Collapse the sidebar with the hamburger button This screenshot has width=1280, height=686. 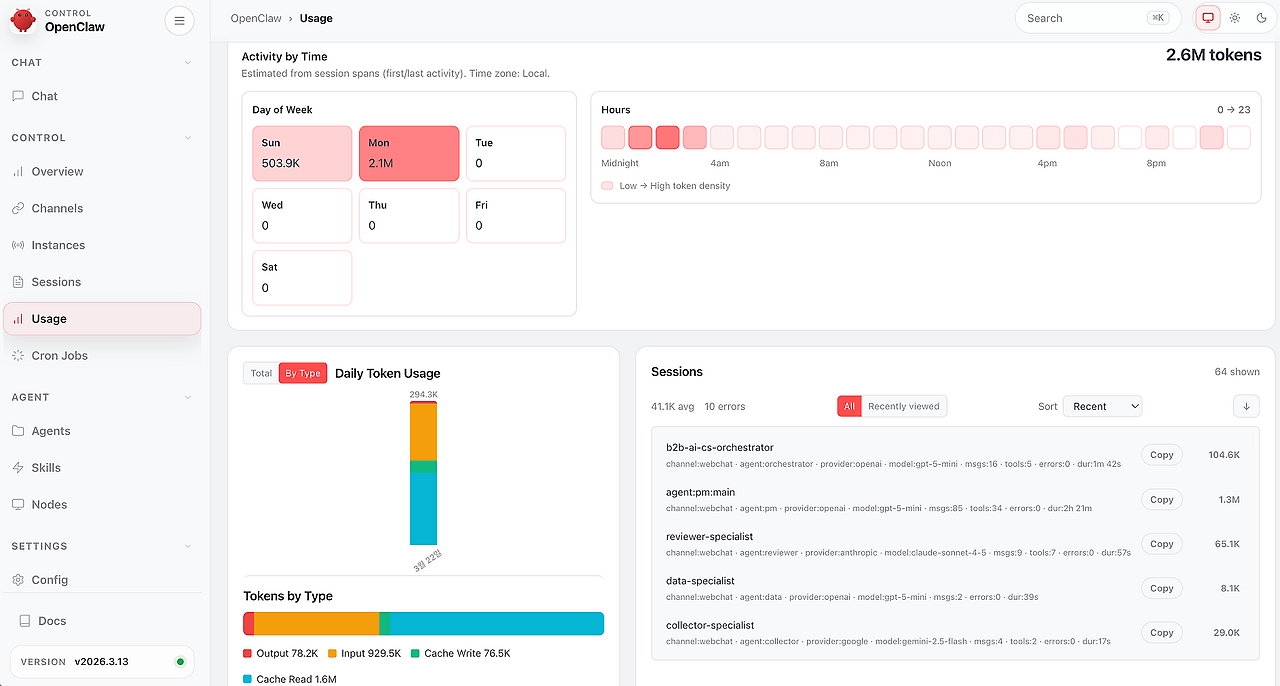[179, 20]
